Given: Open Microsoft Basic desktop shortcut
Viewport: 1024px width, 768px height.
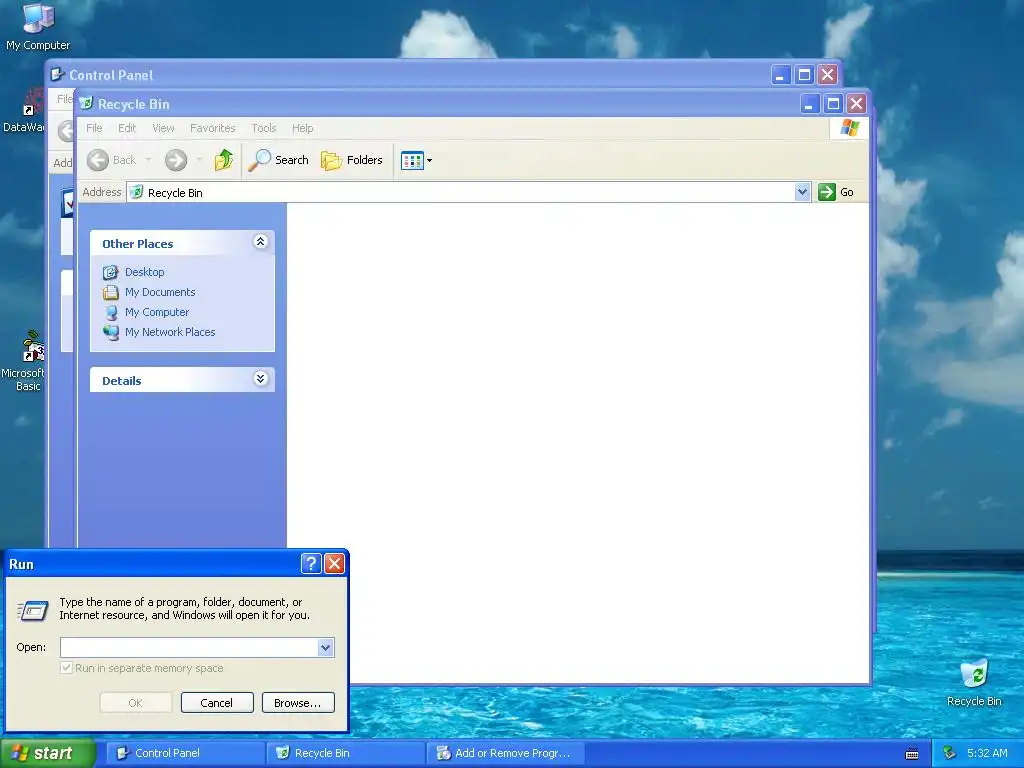Looking at the screenshot, I should [x=26, y=361].
